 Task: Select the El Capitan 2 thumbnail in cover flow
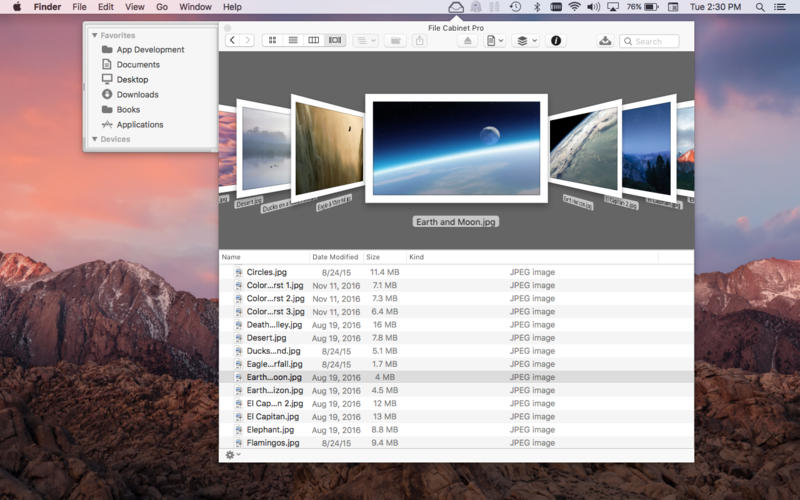point(648,148)
